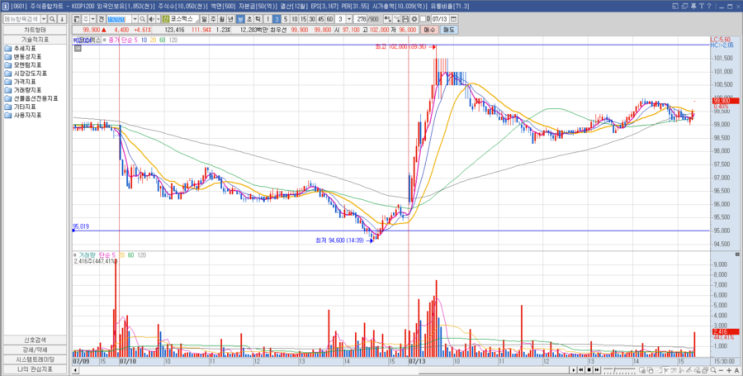Open the stock code history dropdown
The image size is (743, 376).
[x=135, y=19]
